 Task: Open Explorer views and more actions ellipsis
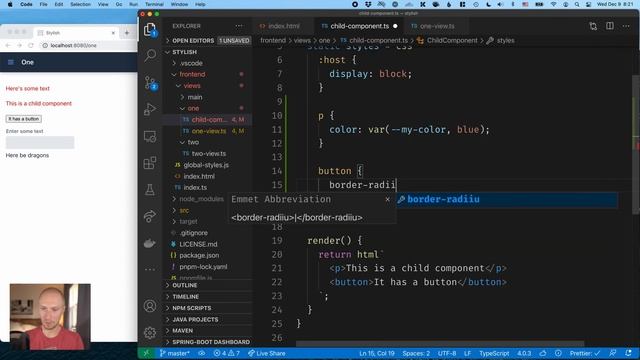tap(239, 26)
